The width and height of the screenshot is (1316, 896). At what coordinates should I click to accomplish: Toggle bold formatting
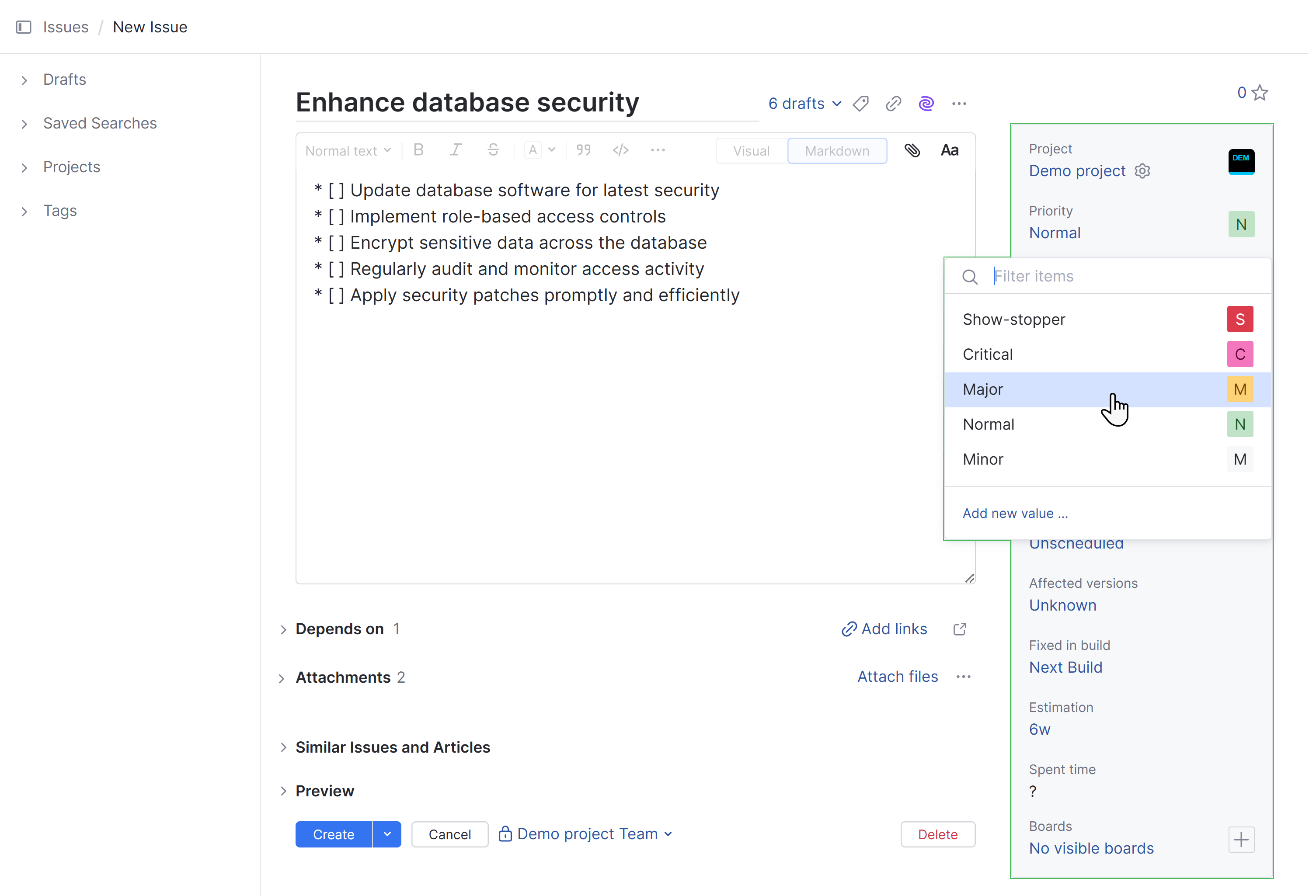coord(418,150)
